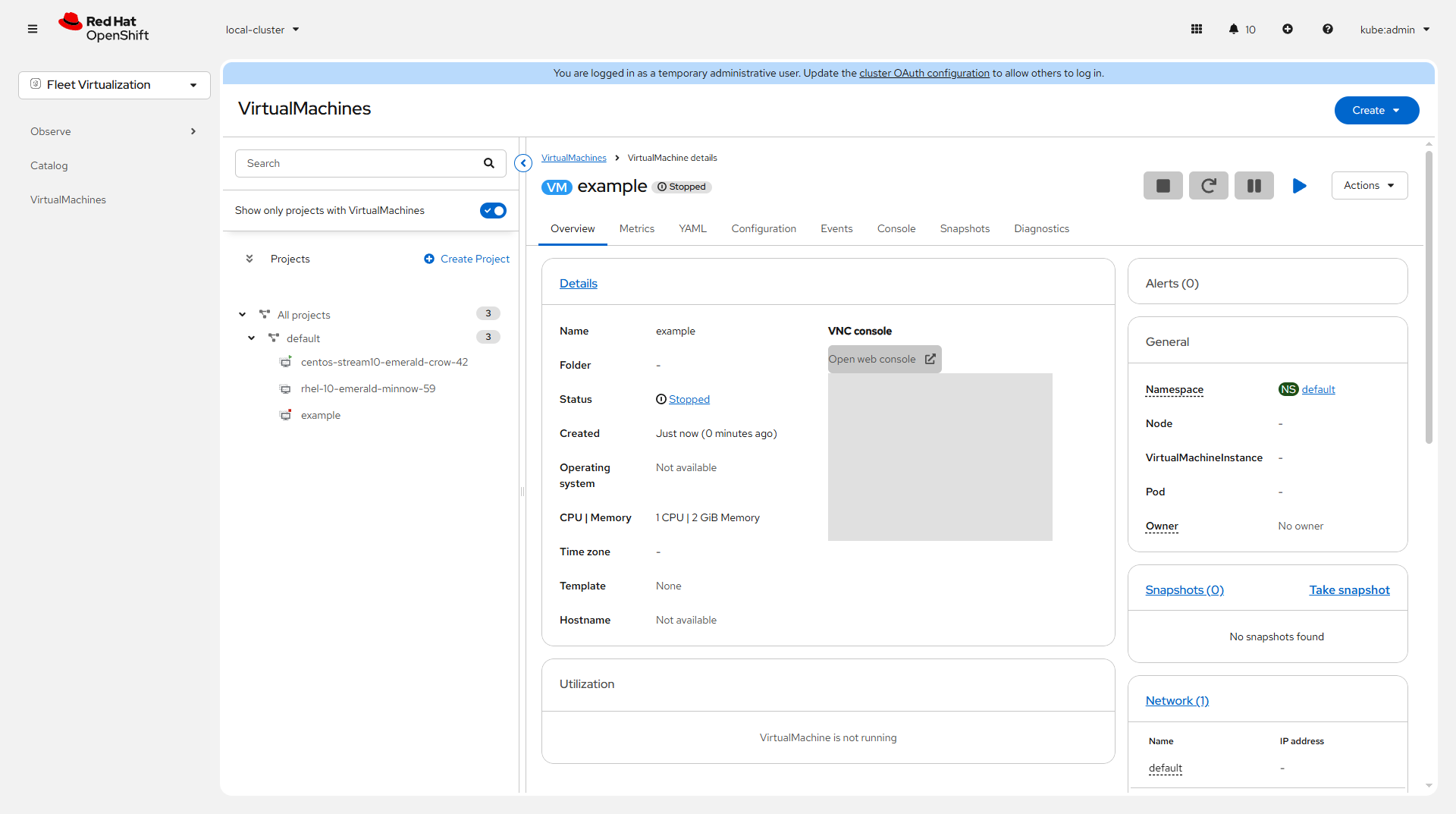Collapse the project tree side panel
This screenshot has width=1456, height=814.
(x=523, y=163)
